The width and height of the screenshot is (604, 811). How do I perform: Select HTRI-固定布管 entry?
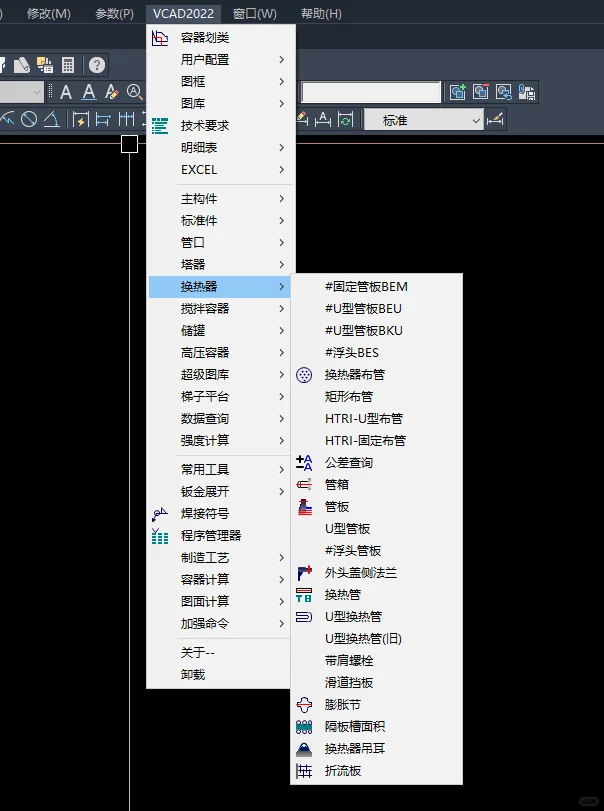coord(376,441)
